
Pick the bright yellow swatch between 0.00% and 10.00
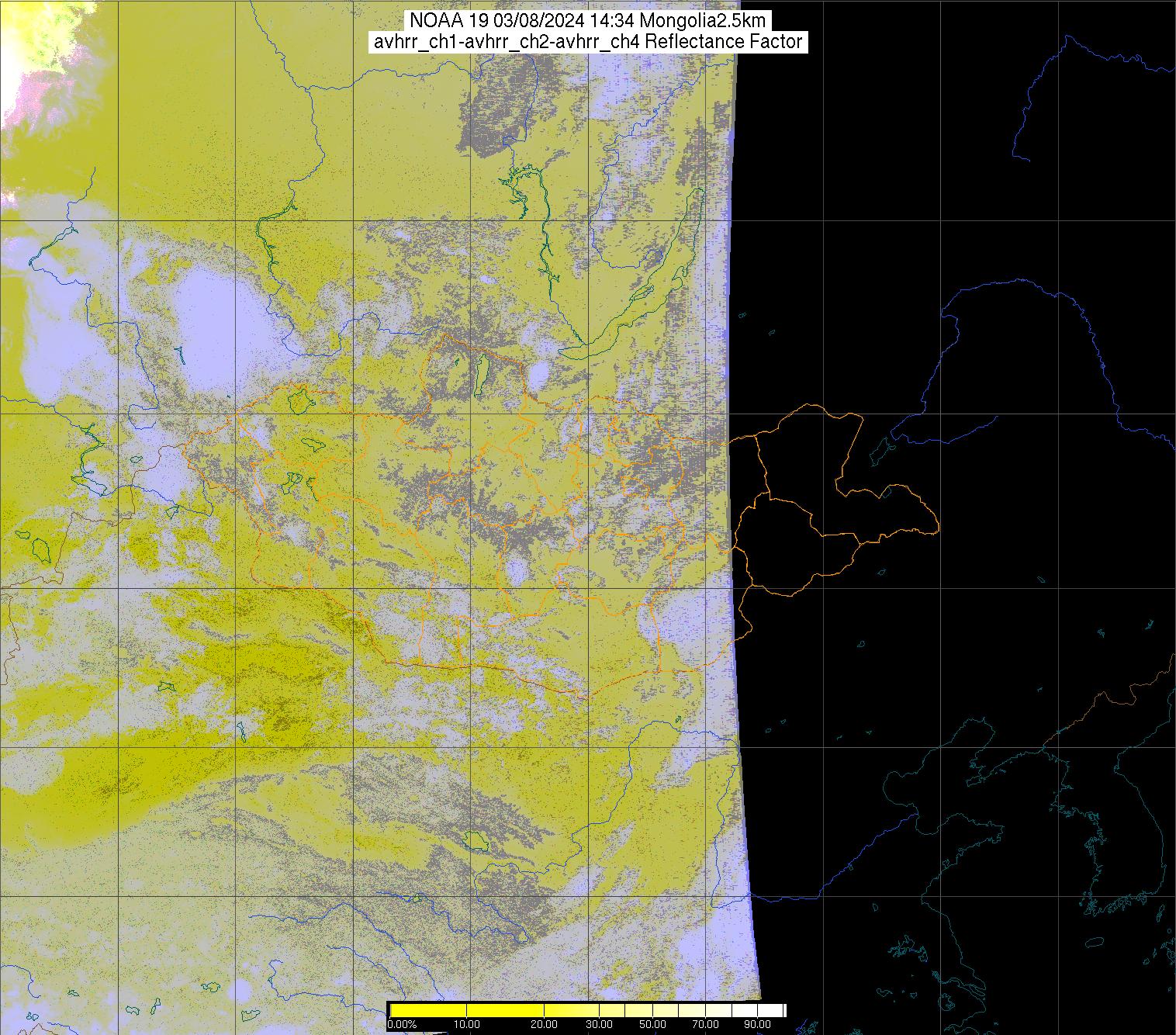[427, 1010]
